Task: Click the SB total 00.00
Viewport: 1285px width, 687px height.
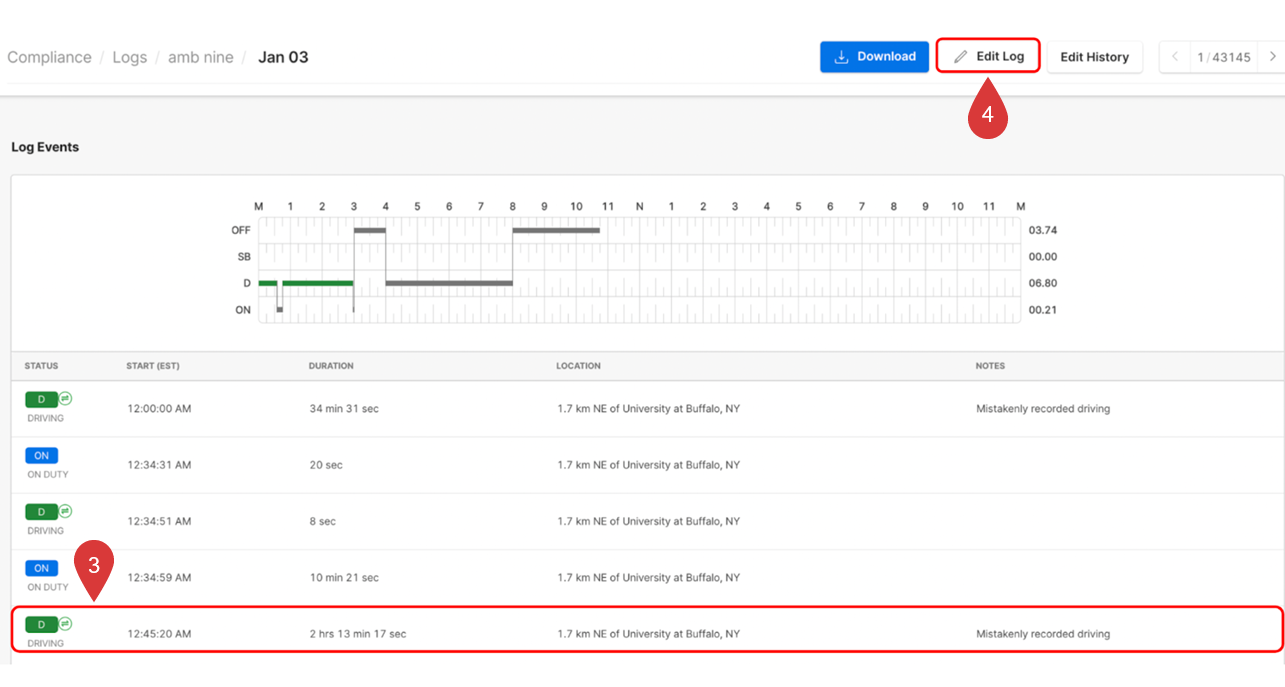Action: point(1043,257)
